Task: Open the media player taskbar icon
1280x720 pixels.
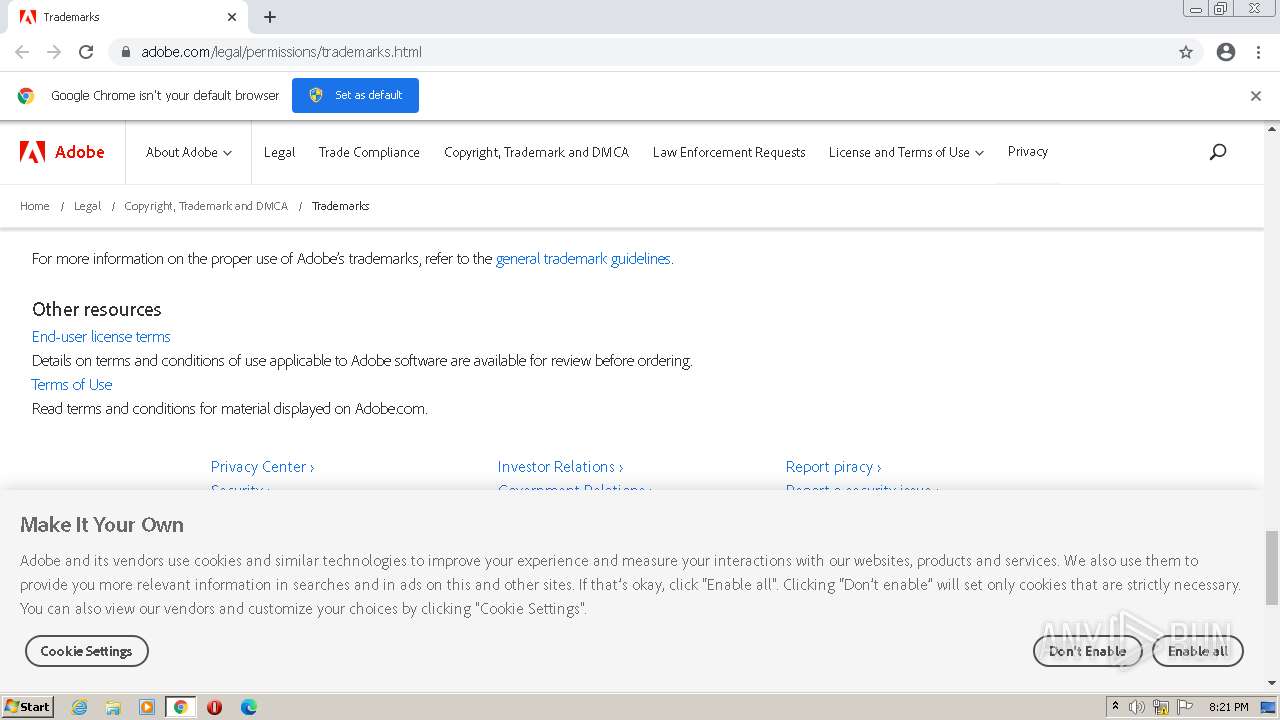Action: tap(147, 707)
